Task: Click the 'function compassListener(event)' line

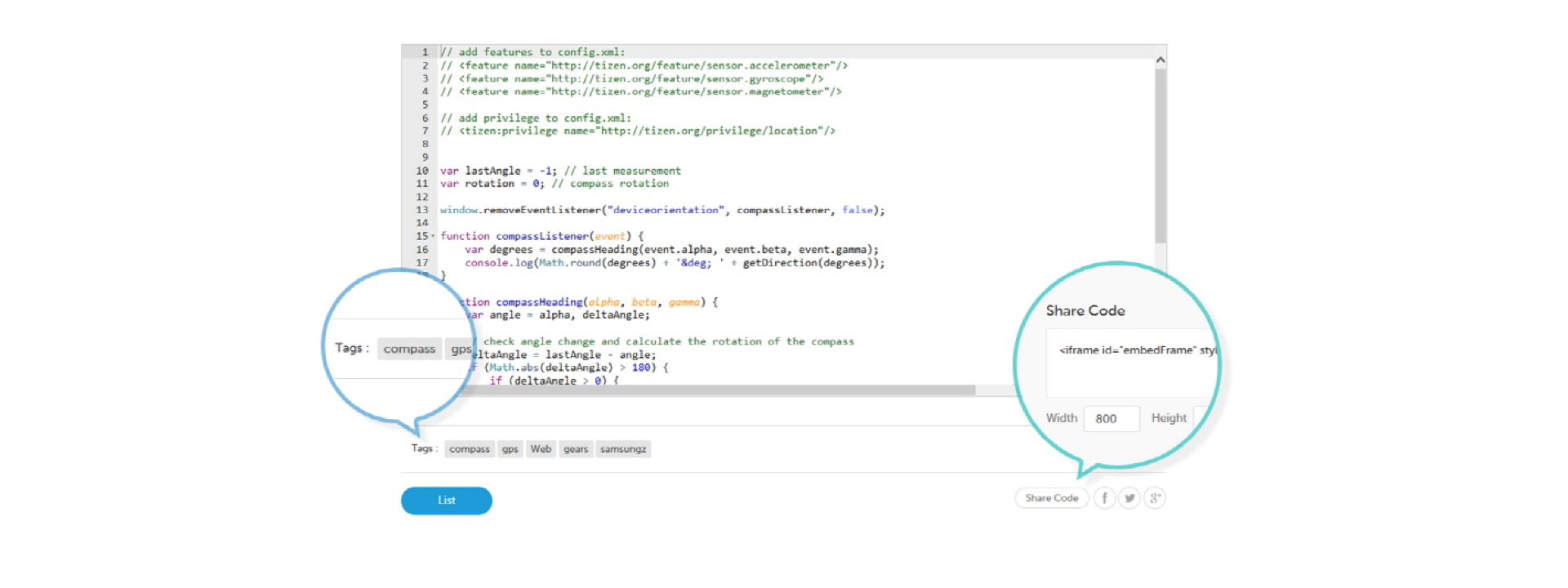Action: click(x=542, y=236)
